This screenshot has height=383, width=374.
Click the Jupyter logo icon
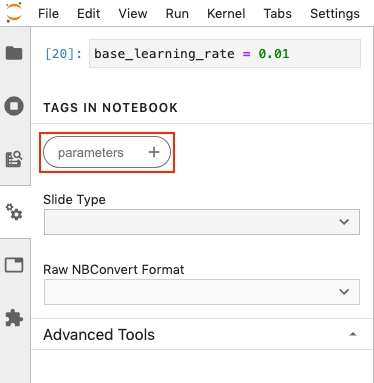(14, 12)
